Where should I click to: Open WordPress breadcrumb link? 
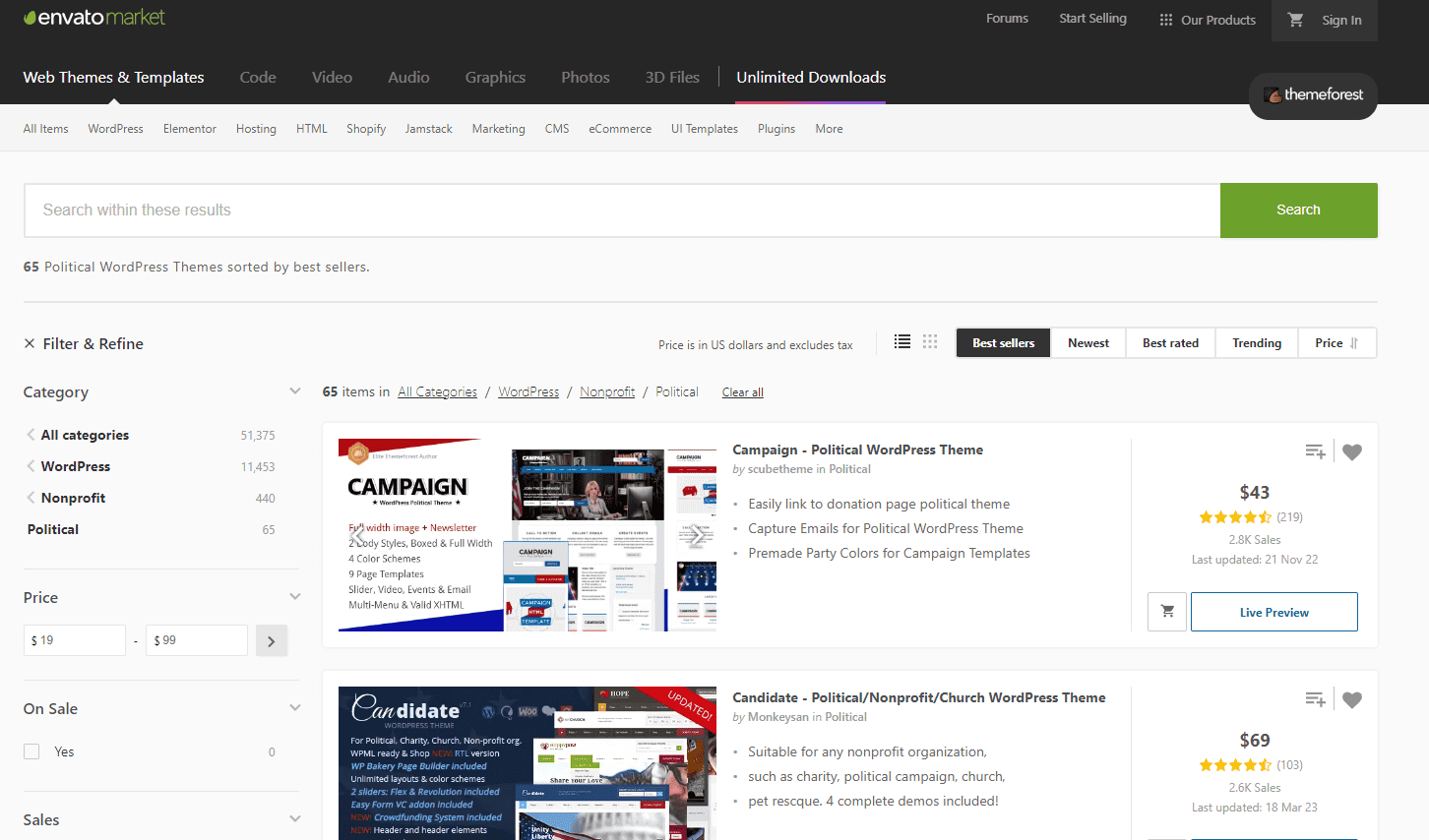pos(528,391)
